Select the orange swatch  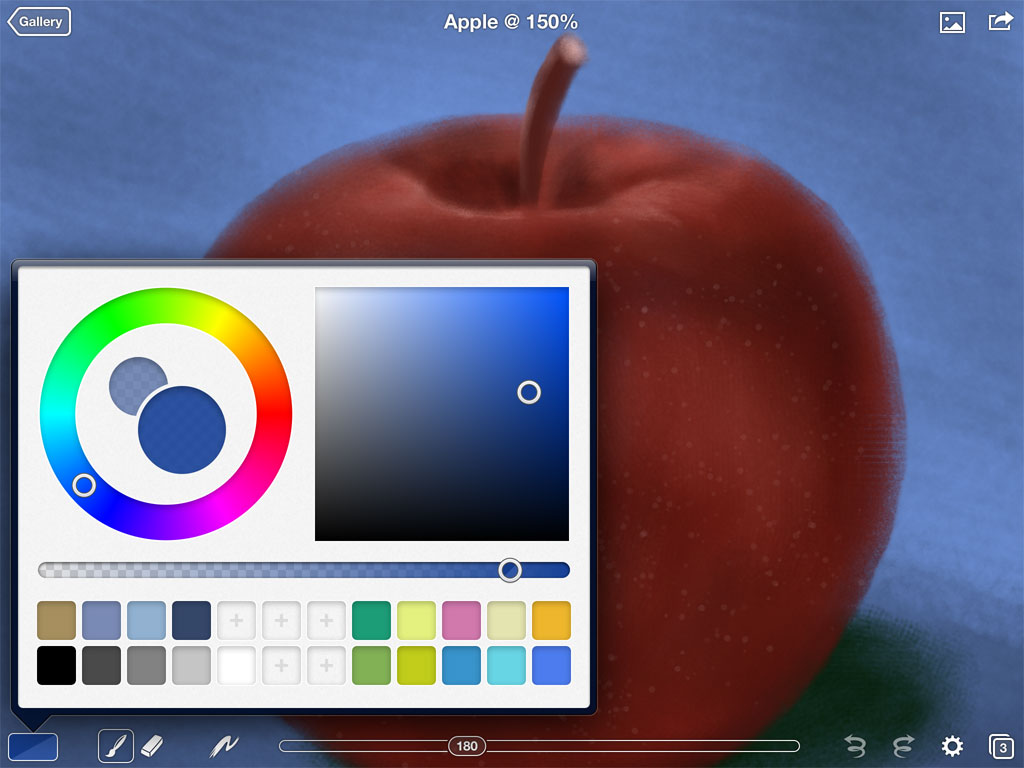(x=551, y=620)
